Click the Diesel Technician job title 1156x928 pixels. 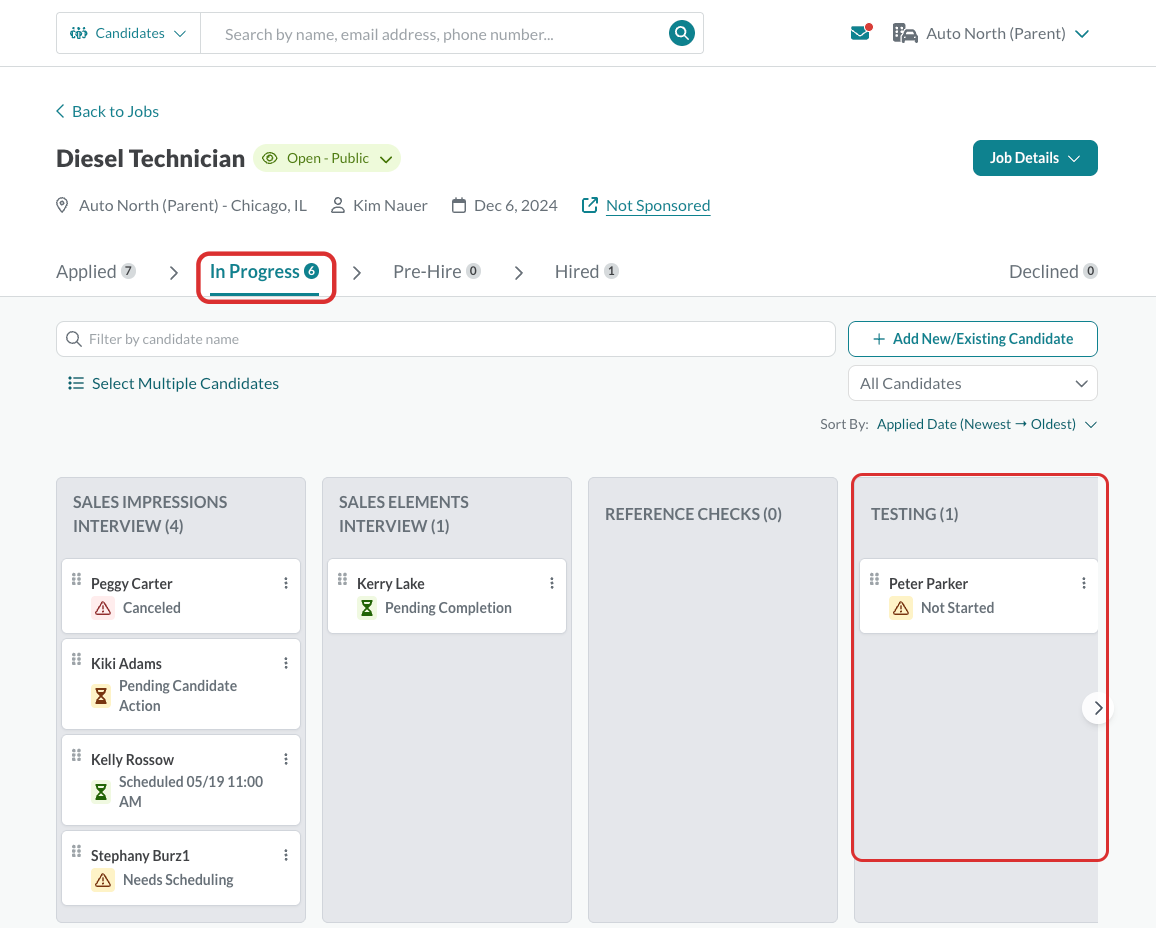tap(150, 158)
